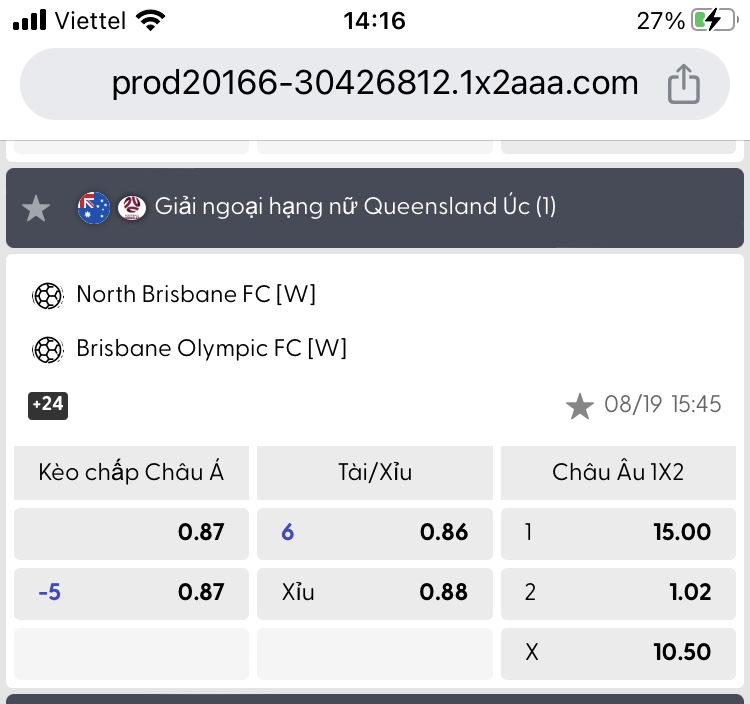This screenshot has width=750, height=704.
Task: Choose Over 6 goals at 0.86
Action: 375,533
